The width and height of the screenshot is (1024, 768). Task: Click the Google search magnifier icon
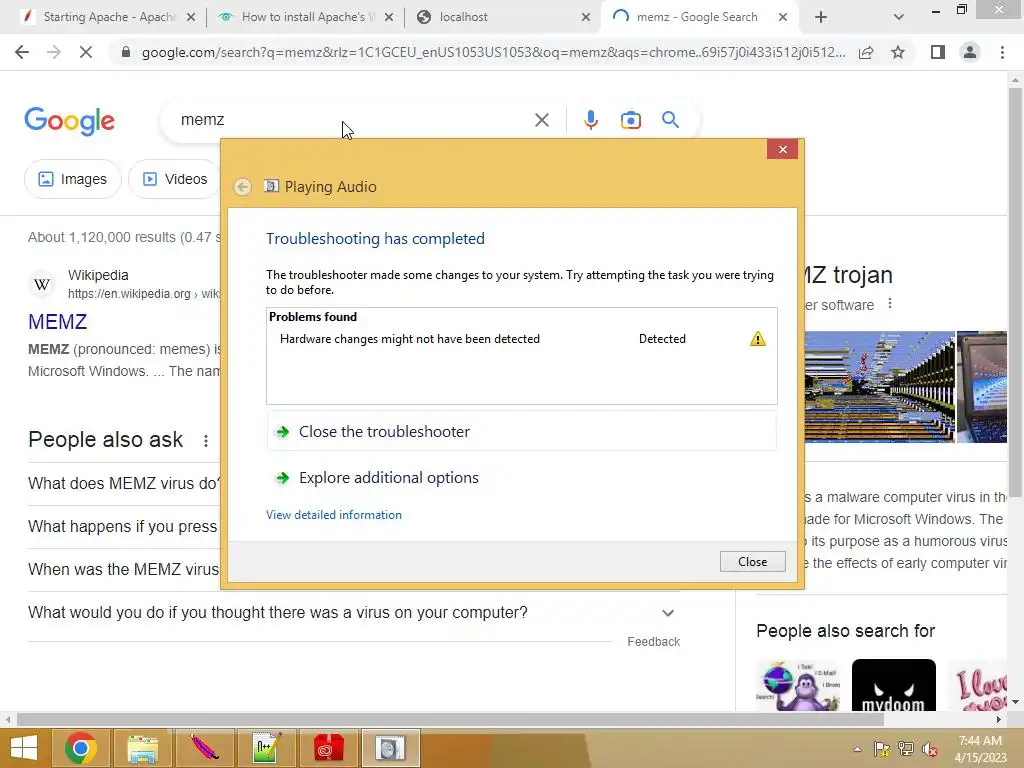click(670, 120)
